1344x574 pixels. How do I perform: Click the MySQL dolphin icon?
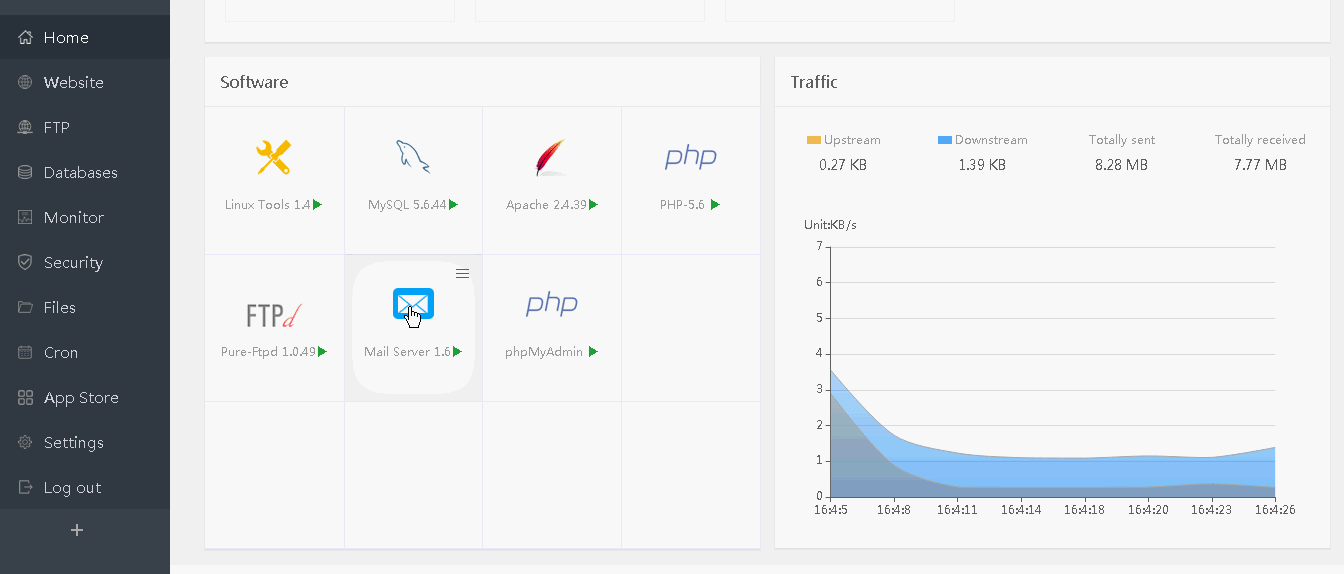click(x=412, y=157)
